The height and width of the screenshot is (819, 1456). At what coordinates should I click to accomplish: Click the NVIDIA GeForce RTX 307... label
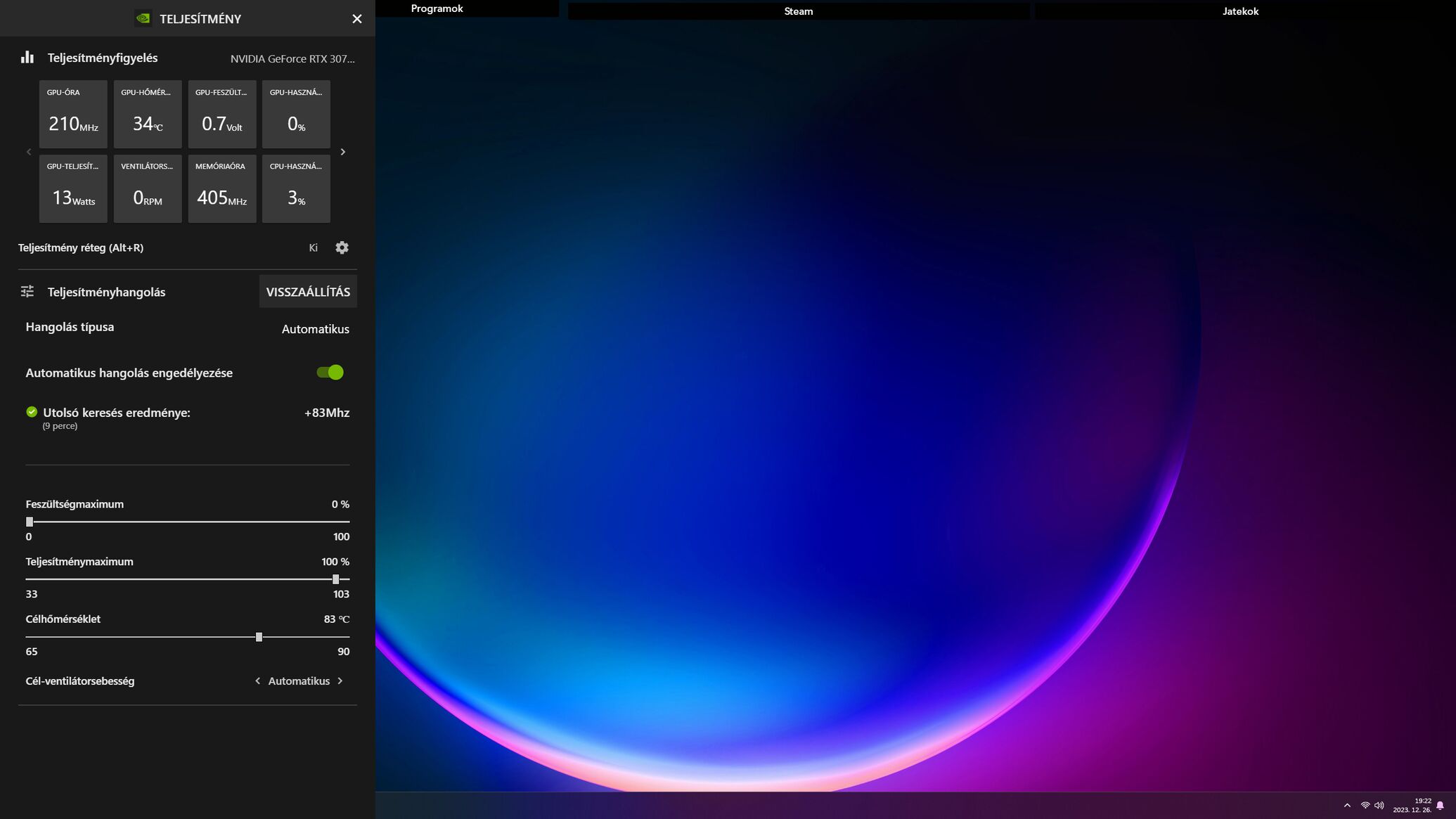(292, 58)
